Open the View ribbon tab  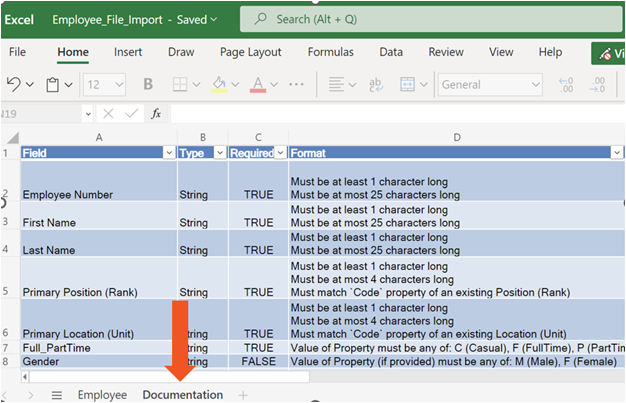pos(501,52)
